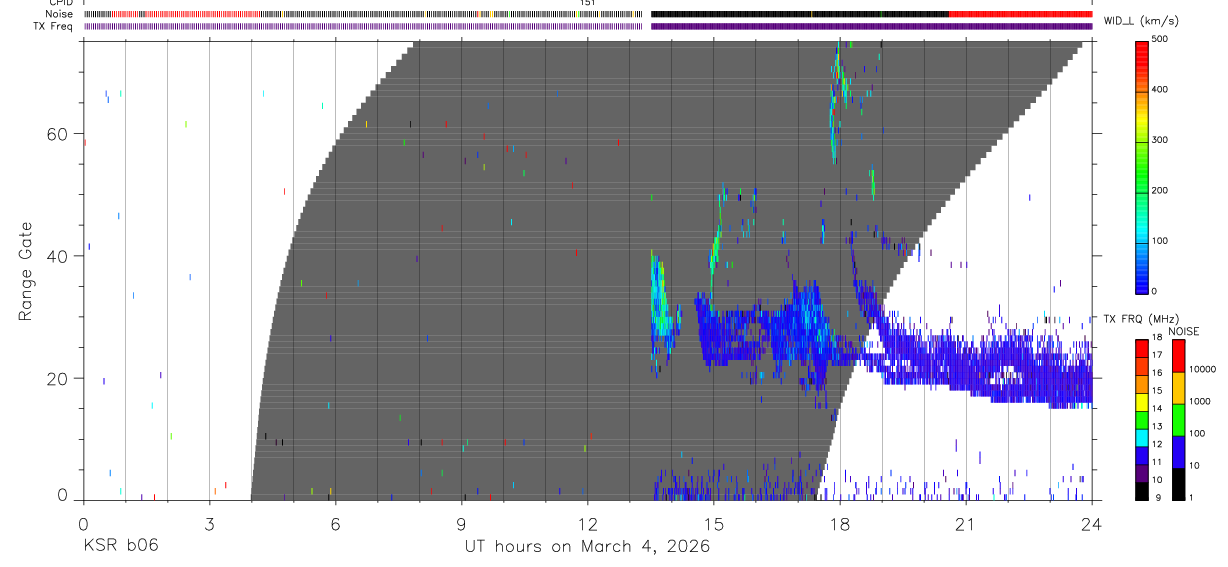Click the red top of the WID colorbar
1228x567 pixels.
[x=1142, y=55]
